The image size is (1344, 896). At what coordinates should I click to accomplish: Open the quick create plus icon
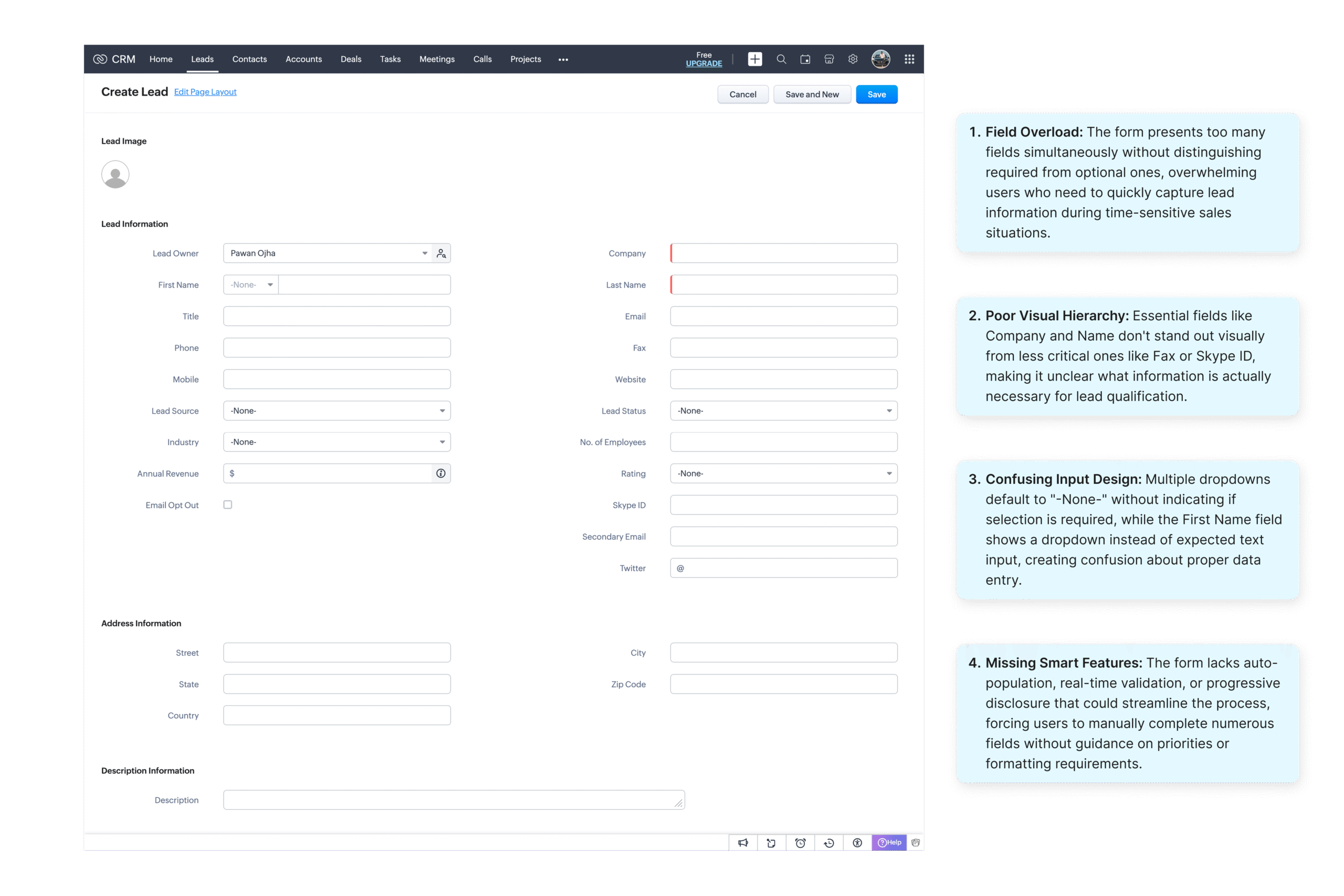tap(755, 59)
